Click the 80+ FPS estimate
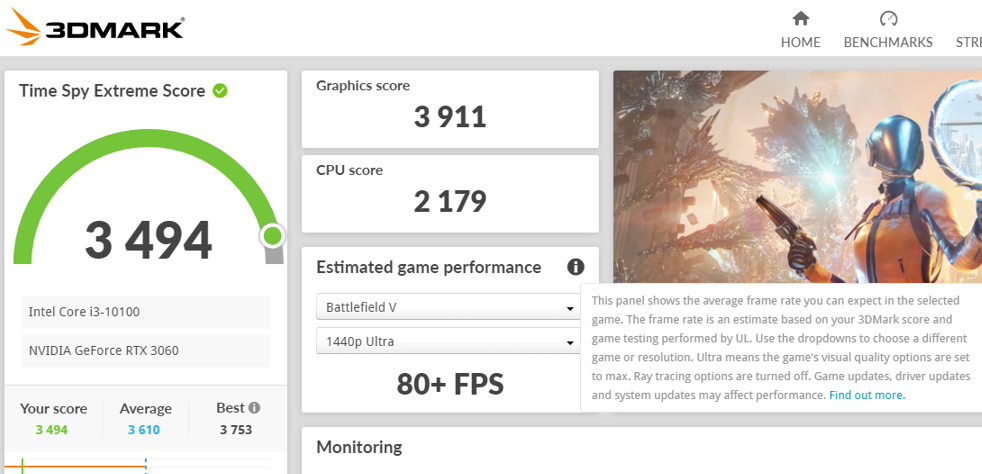Image resolution: width=982 pixels, height=474 pixels. (450, 384)
